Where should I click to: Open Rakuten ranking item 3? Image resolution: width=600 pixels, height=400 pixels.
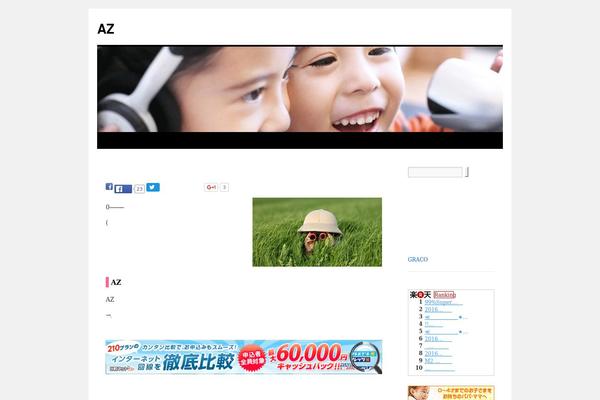(x=446, y=317)
